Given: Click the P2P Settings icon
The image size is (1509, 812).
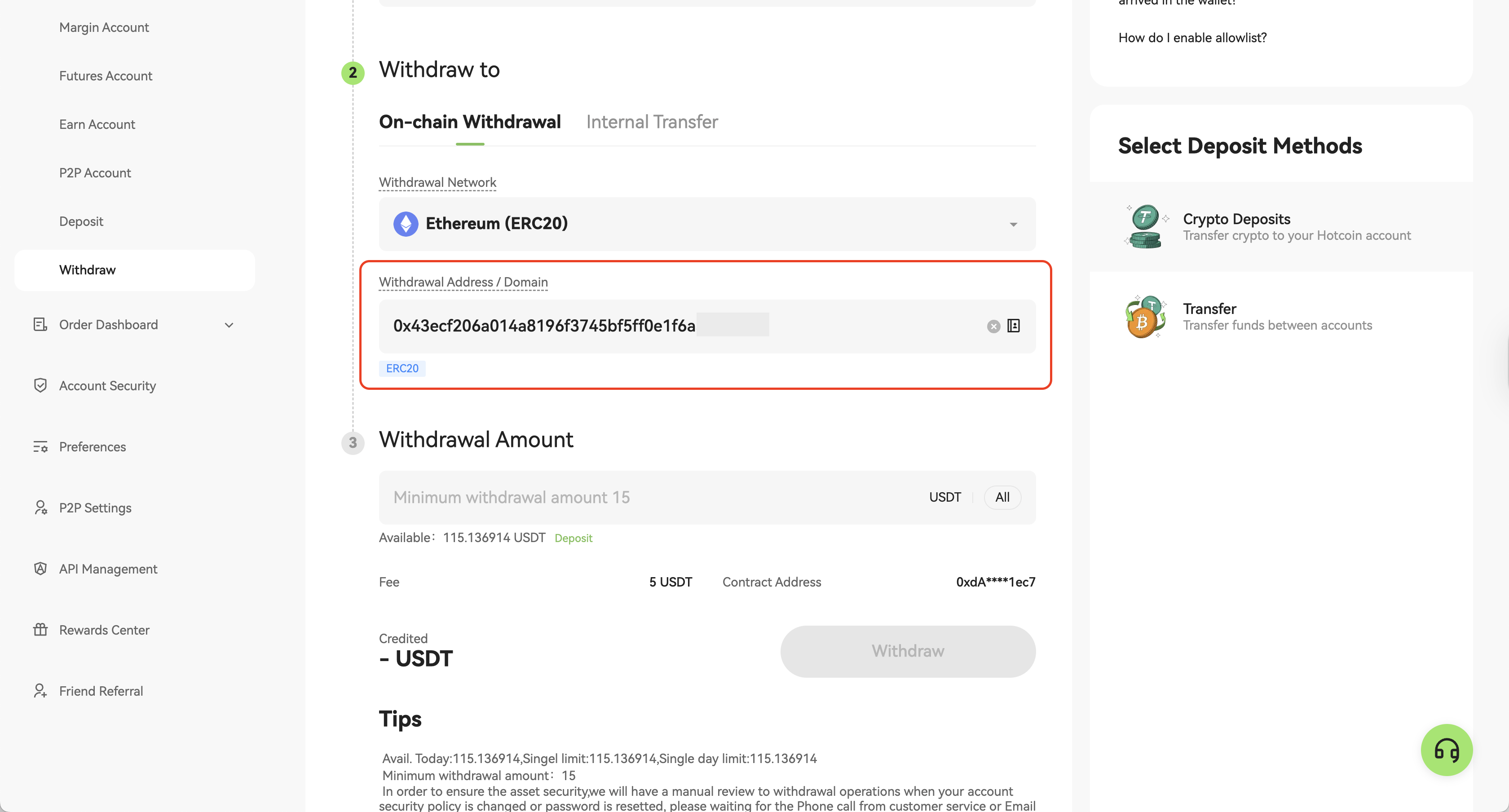Looking at the screenshot, I should pos(40,508).
